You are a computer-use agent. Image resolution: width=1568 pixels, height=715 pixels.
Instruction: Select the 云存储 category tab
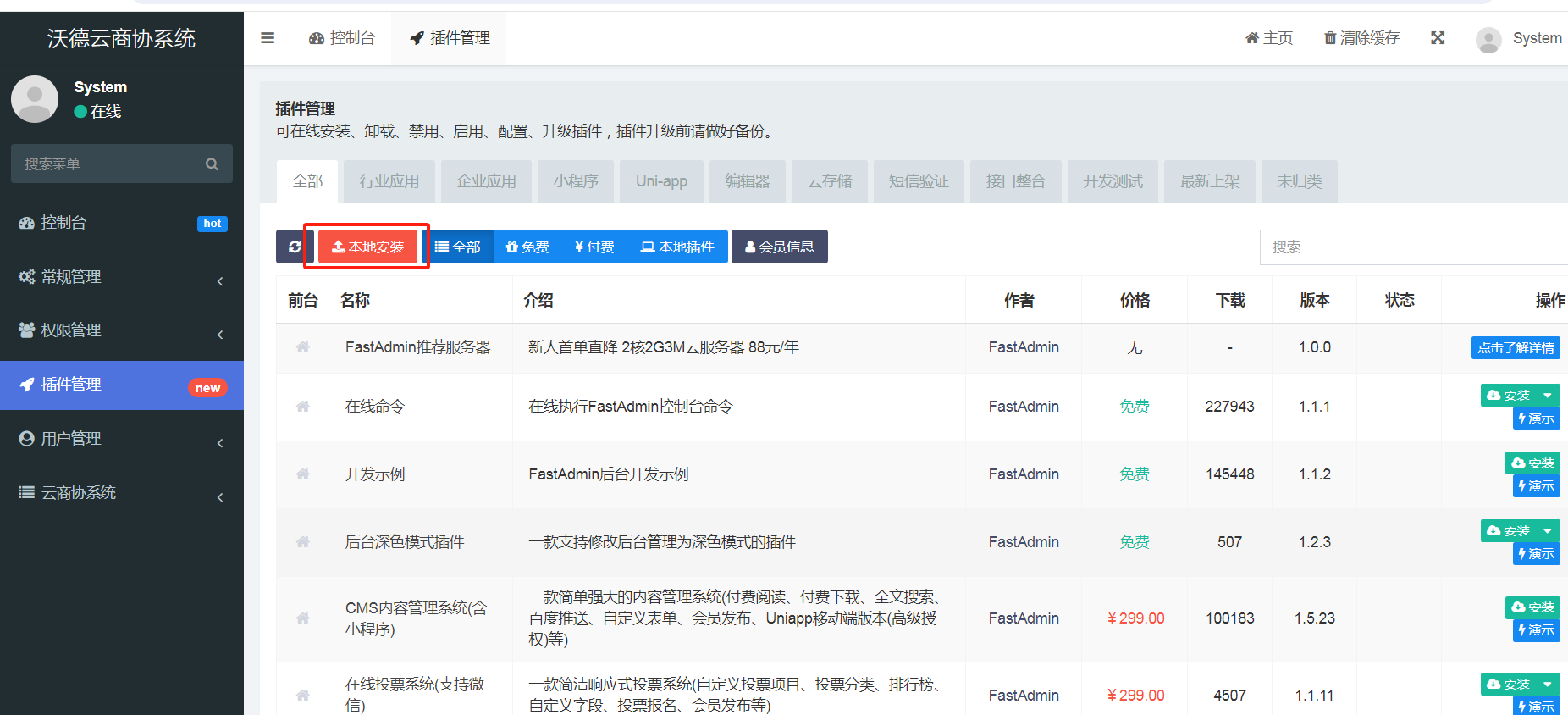[x=830, y=181]
